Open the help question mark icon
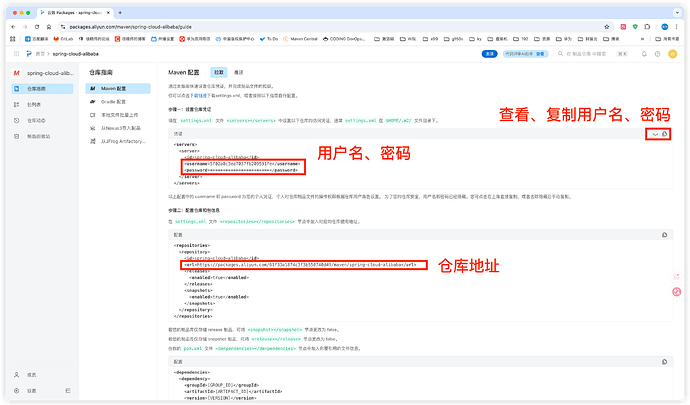 click(x=657, y=54)
